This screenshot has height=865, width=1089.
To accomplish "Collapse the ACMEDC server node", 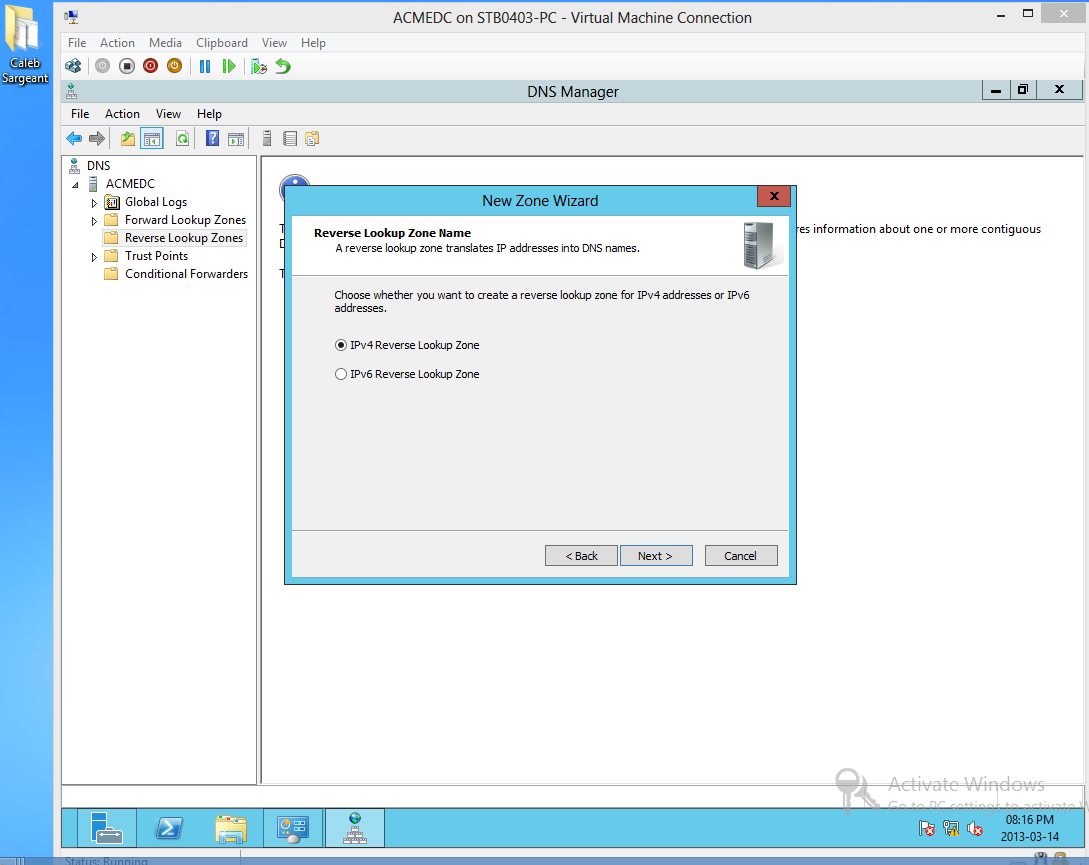I will (76, 185).
